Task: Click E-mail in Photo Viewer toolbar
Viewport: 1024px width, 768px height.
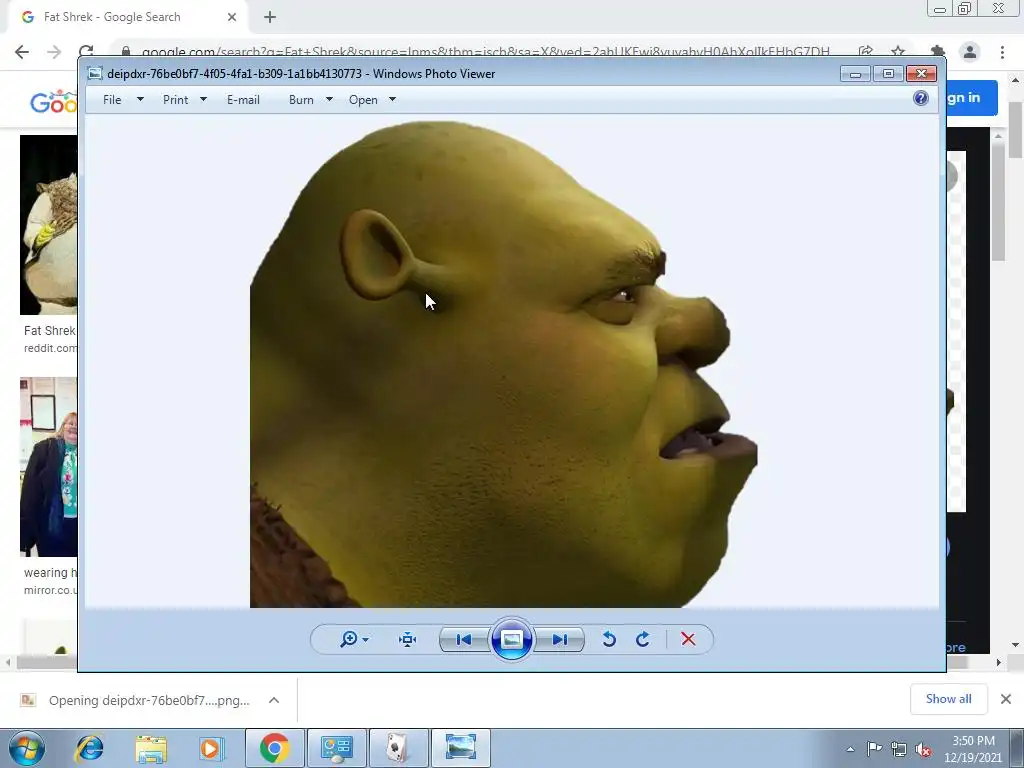Action: [x=243, y=100]
